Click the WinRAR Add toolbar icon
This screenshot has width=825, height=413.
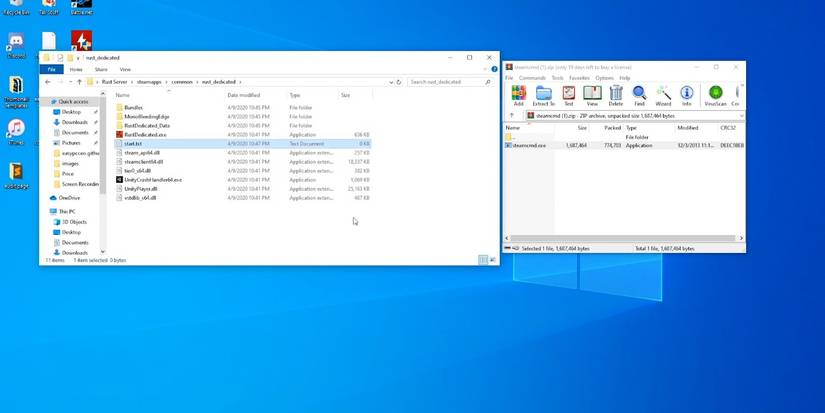click(x=518, y=96)
